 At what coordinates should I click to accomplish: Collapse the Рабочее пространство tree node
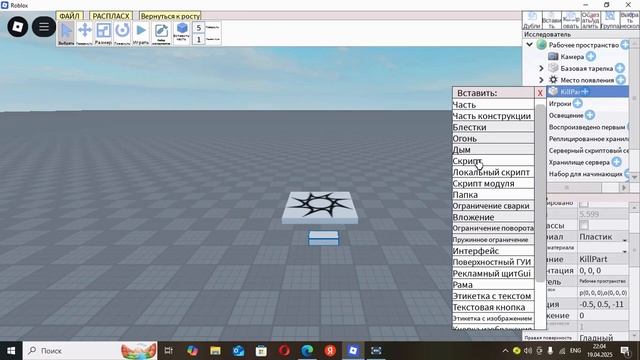[x=529, y=44]
